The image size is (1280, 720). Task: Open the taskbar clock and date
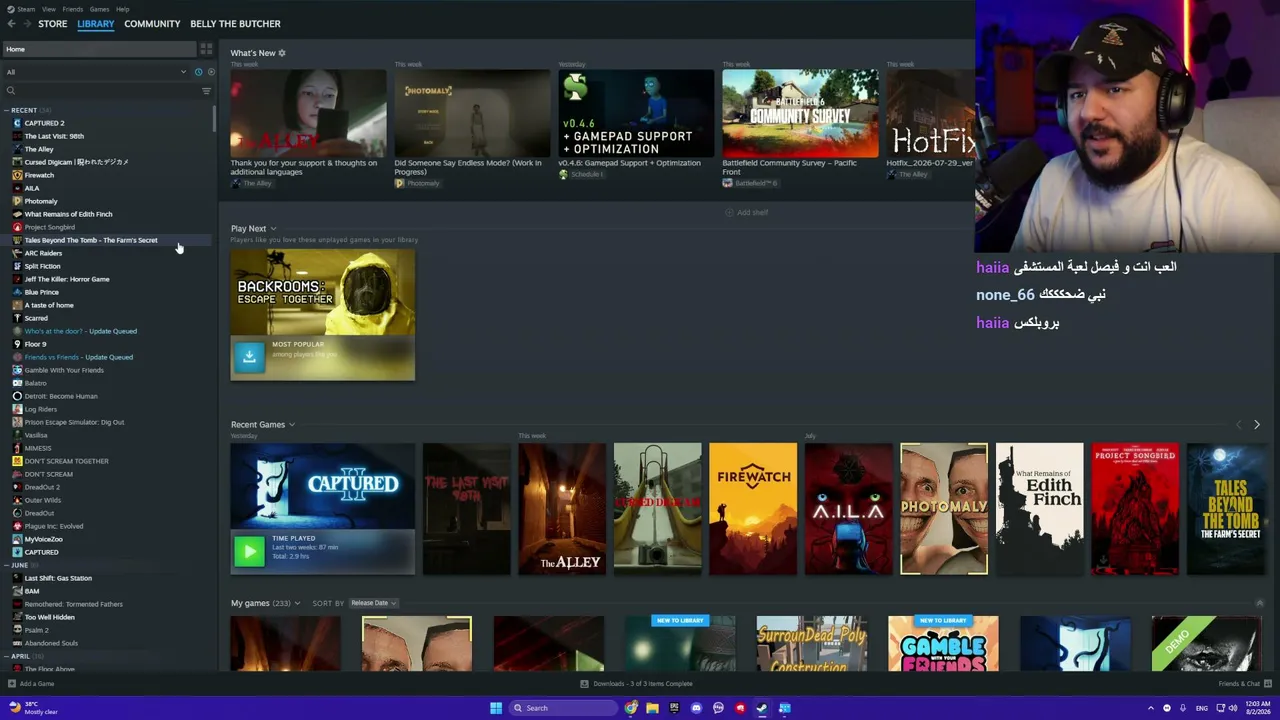pos(1257,708)
